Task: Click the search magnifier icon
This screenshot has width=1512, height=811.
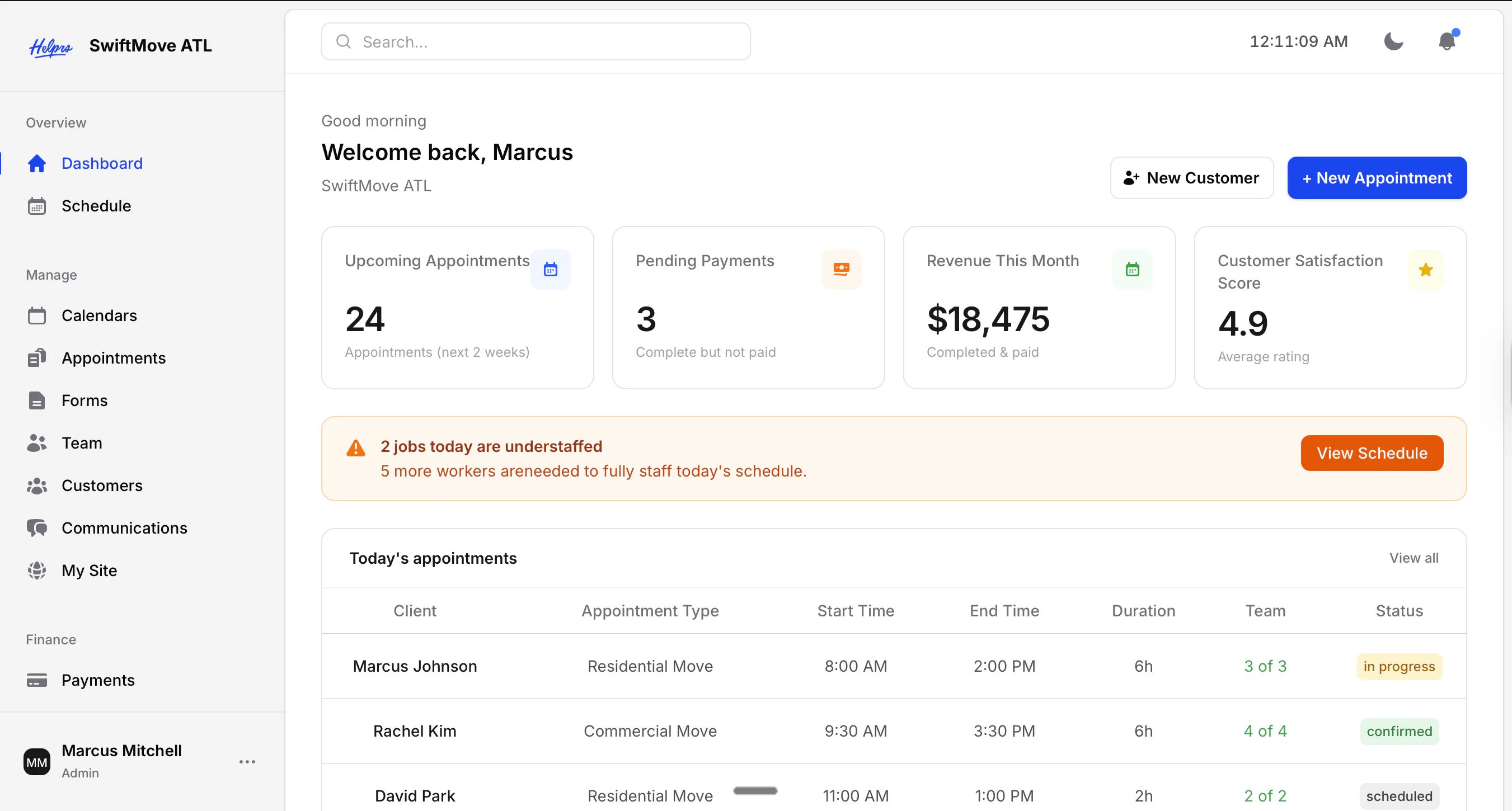Action: [x=344, y=41]
